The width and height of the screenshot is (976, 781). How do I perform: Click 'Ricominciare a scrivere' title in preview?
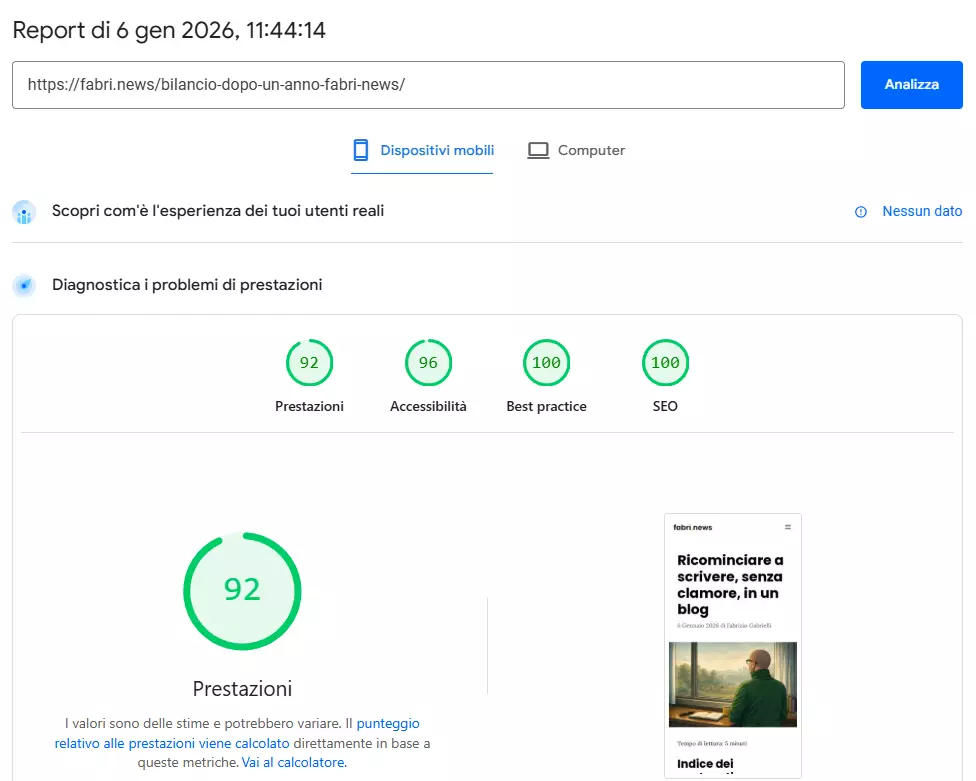730,585
